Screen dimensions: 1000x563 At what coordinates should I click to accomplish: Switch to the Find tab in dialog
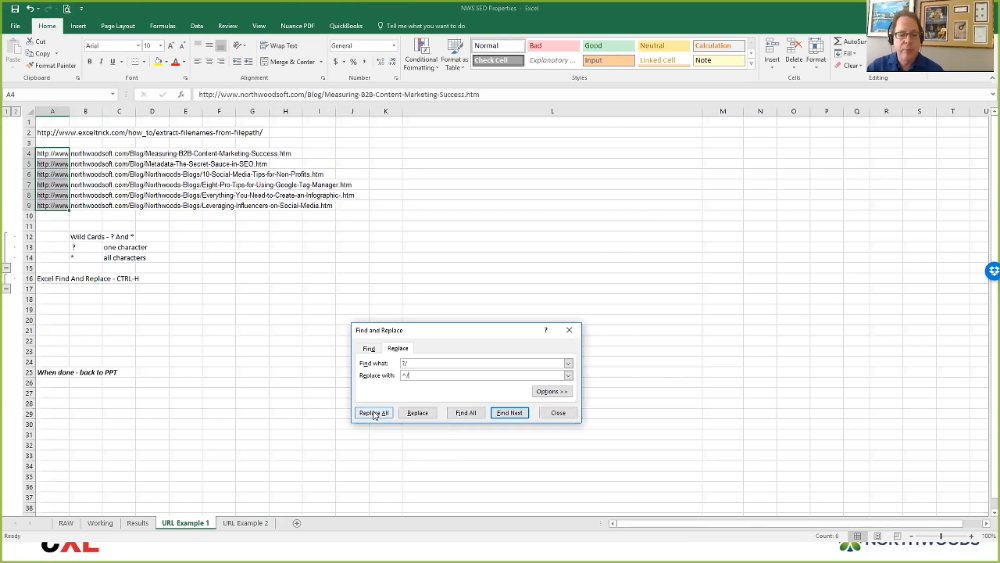tap(369, 349)
